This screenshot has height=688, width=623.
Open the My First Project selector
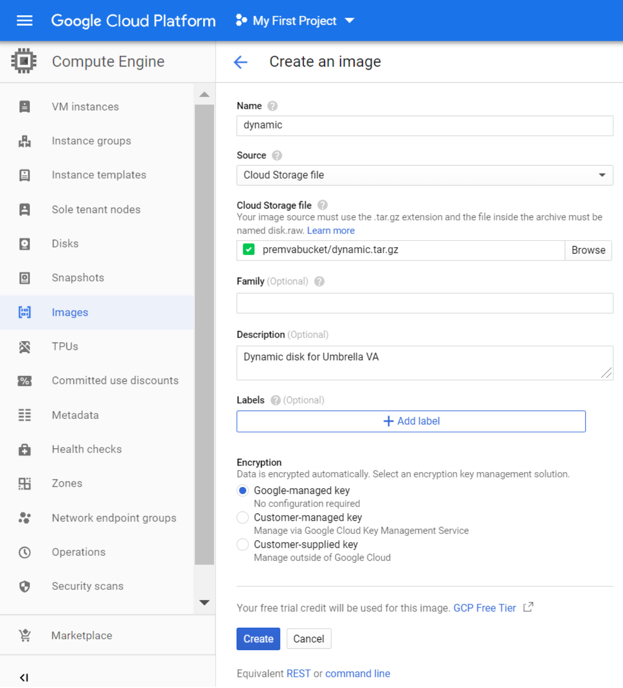click(296, 20)
